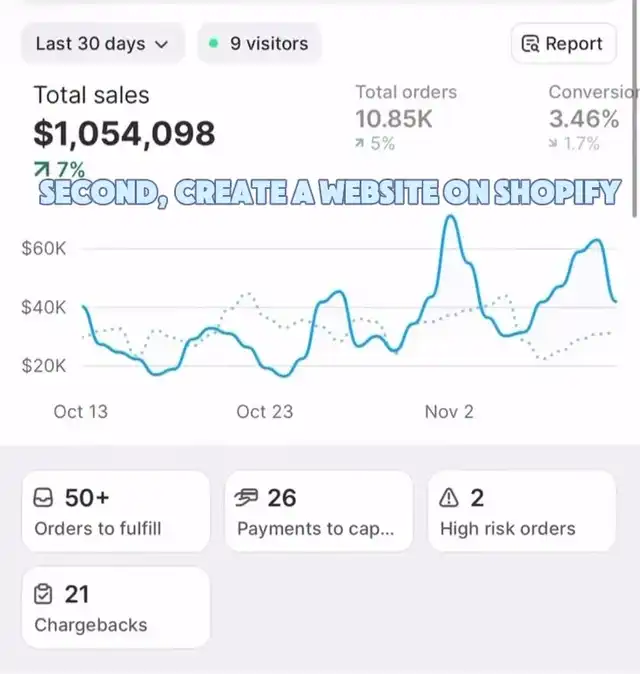Viewport: 640px width, 674px height.
Task: Open the 50+ Orders to fulfill card
Action: tap(115, 511)
